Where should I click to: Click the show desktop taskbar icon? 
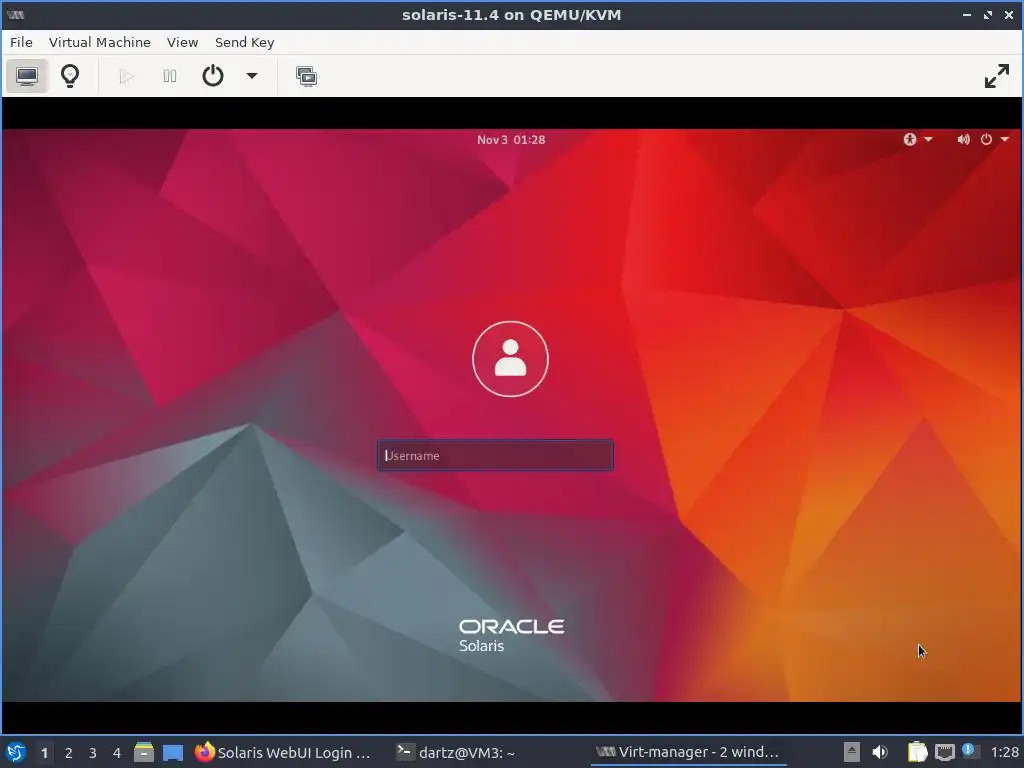173,752
